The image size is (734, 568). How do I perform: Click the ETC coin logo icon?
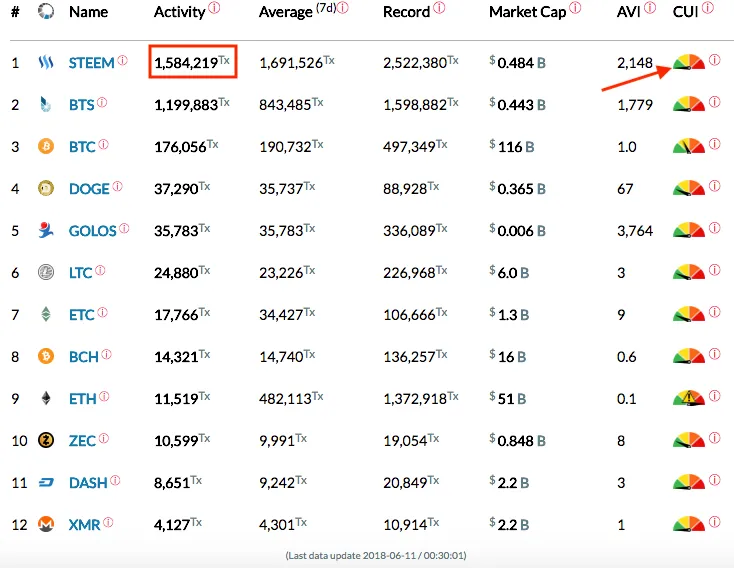click(46, 314)
